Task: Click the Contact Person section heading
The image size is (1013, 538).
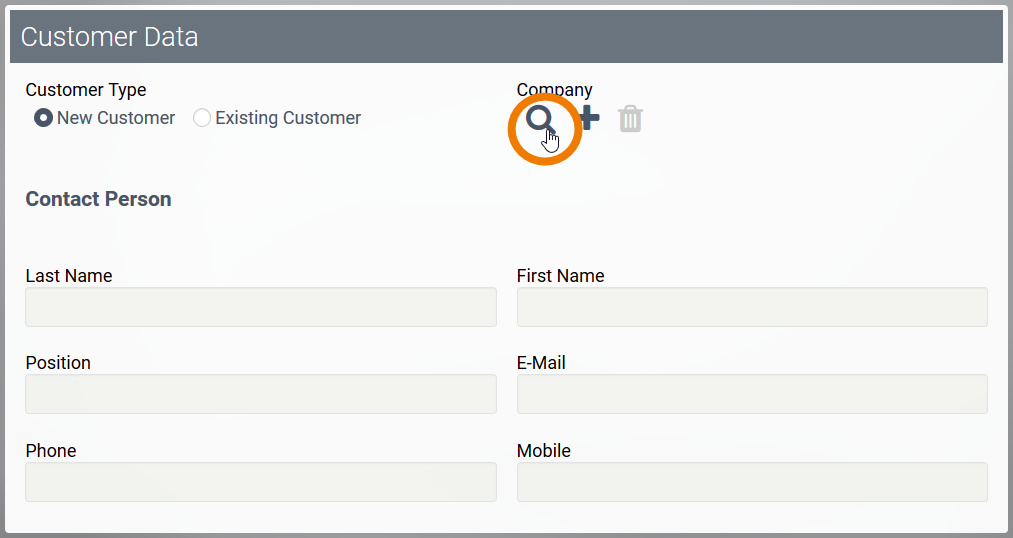Action: coord(98,199)
